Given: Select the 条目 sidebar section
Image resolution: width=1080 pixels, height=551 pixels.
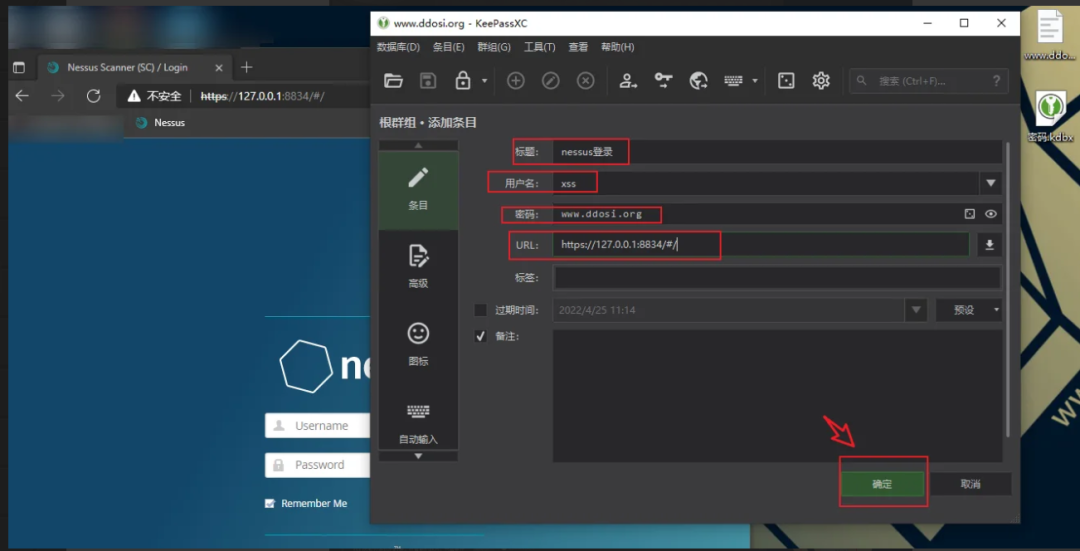Looking at the screenshot, I should click(x=418, y=190).
